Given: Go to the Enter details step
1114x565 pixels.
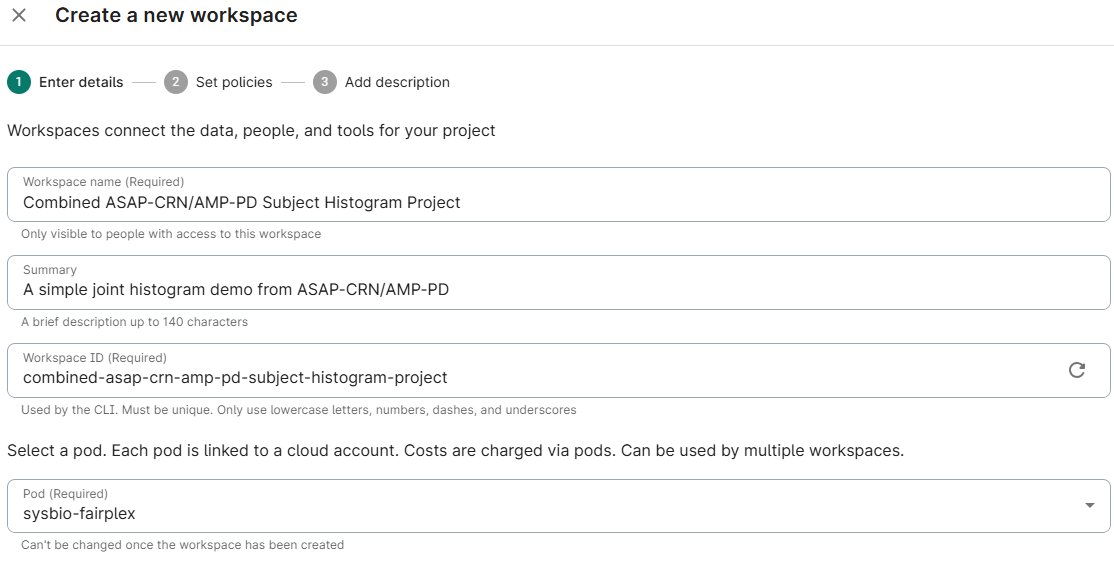Looking at the screenshot, I should [x=81, y=82].
